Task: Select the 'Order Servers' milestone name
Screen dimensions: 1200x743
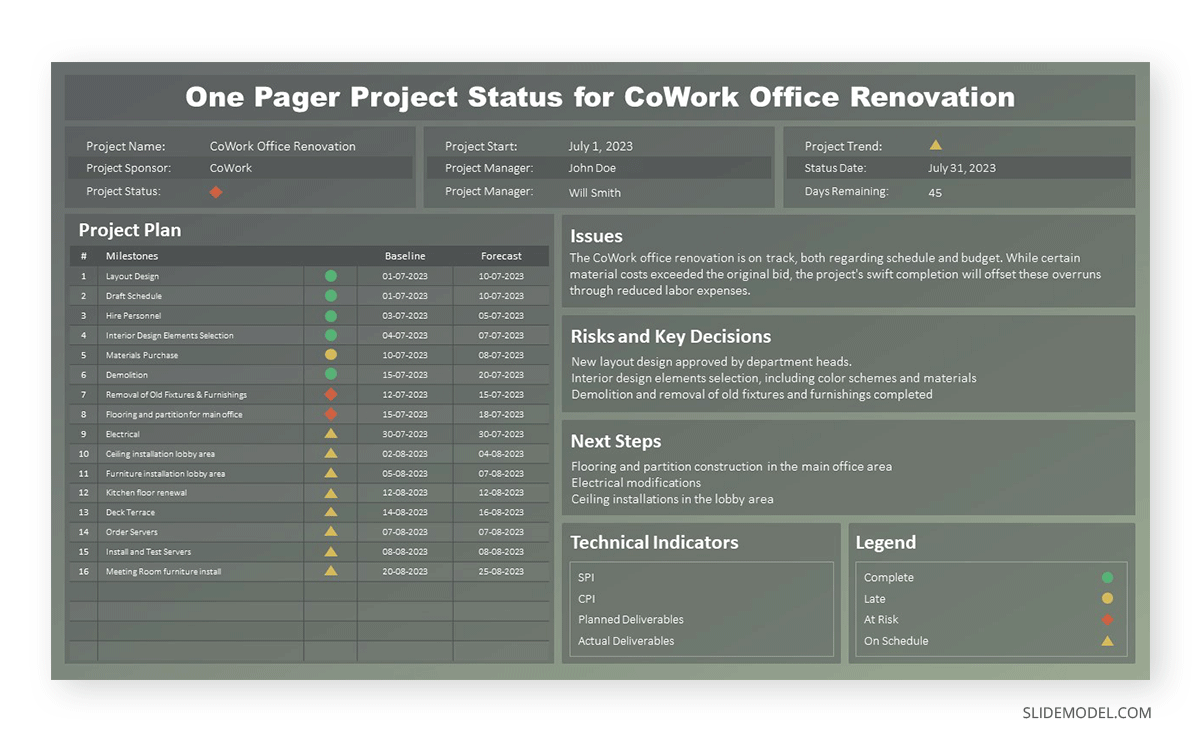Action: coord(132,532)
